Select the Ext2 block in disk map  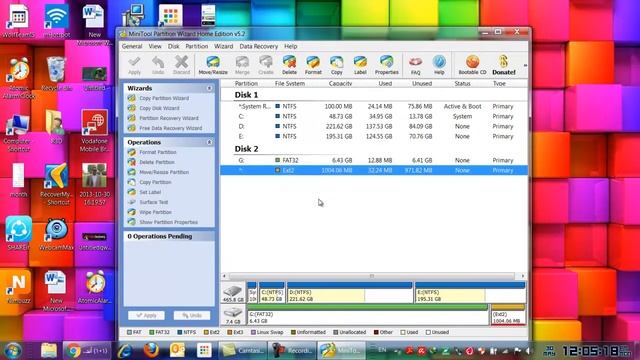pyautogui.click(x=508, y=315)
